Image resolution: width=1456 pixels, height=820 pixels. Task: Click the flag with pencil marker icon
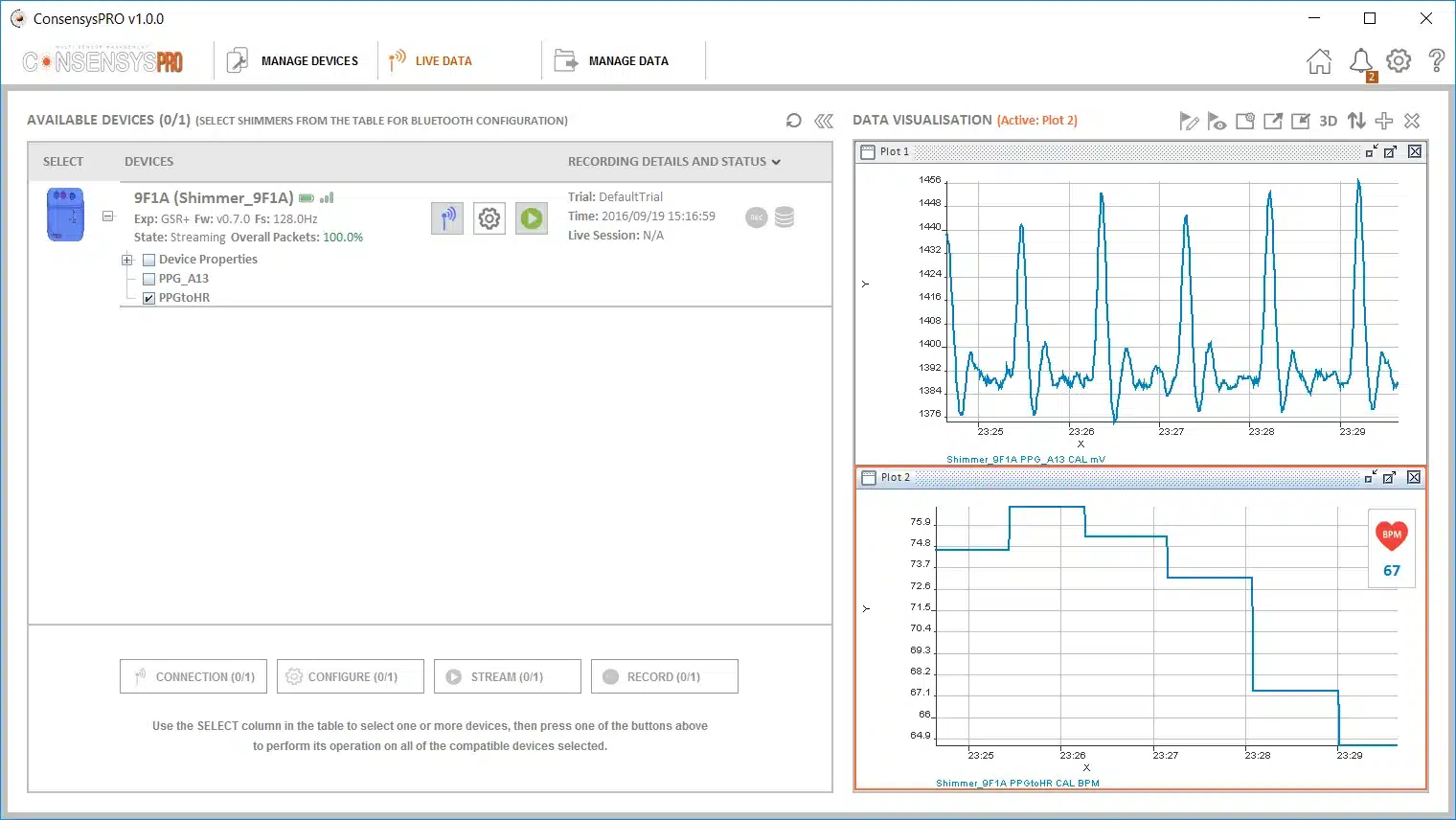1189,121
